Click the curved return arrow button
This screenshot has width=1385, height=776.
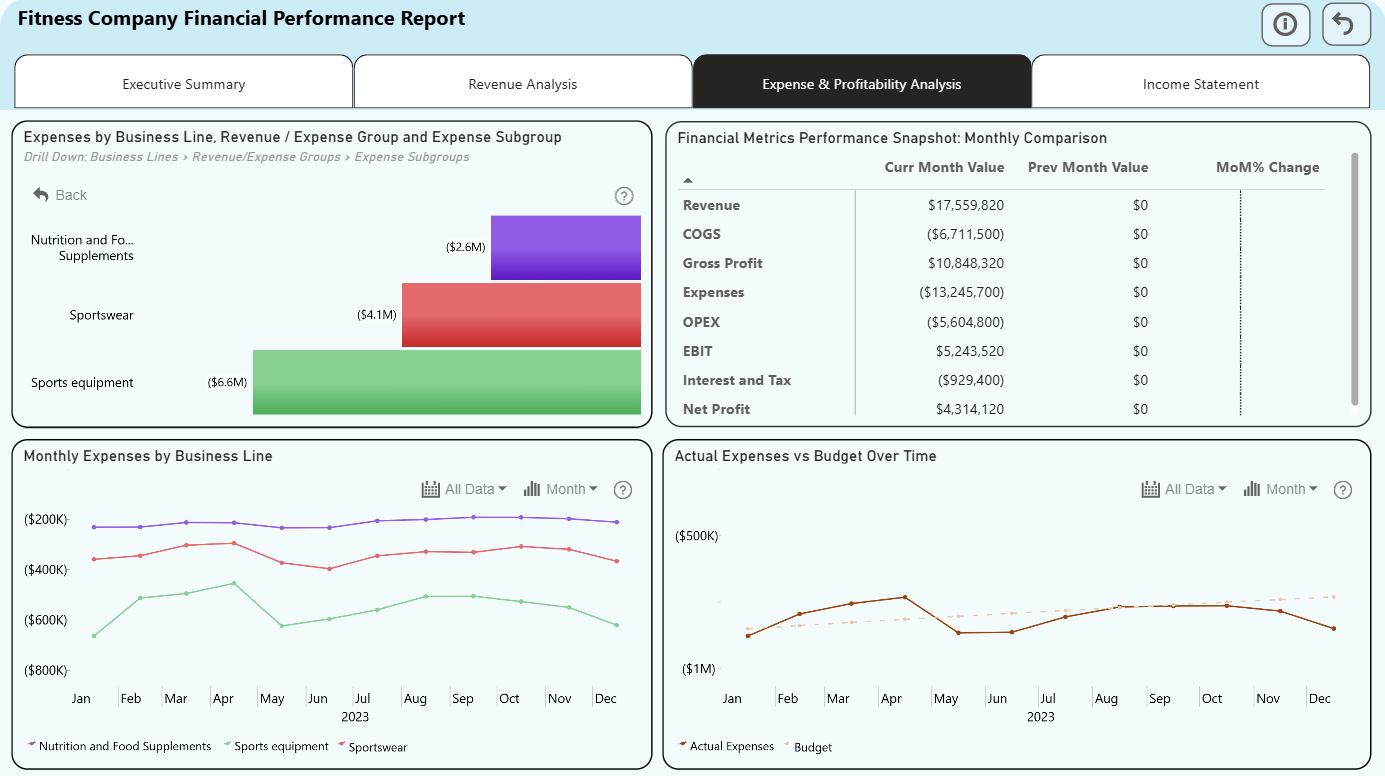click(1346, 25)
